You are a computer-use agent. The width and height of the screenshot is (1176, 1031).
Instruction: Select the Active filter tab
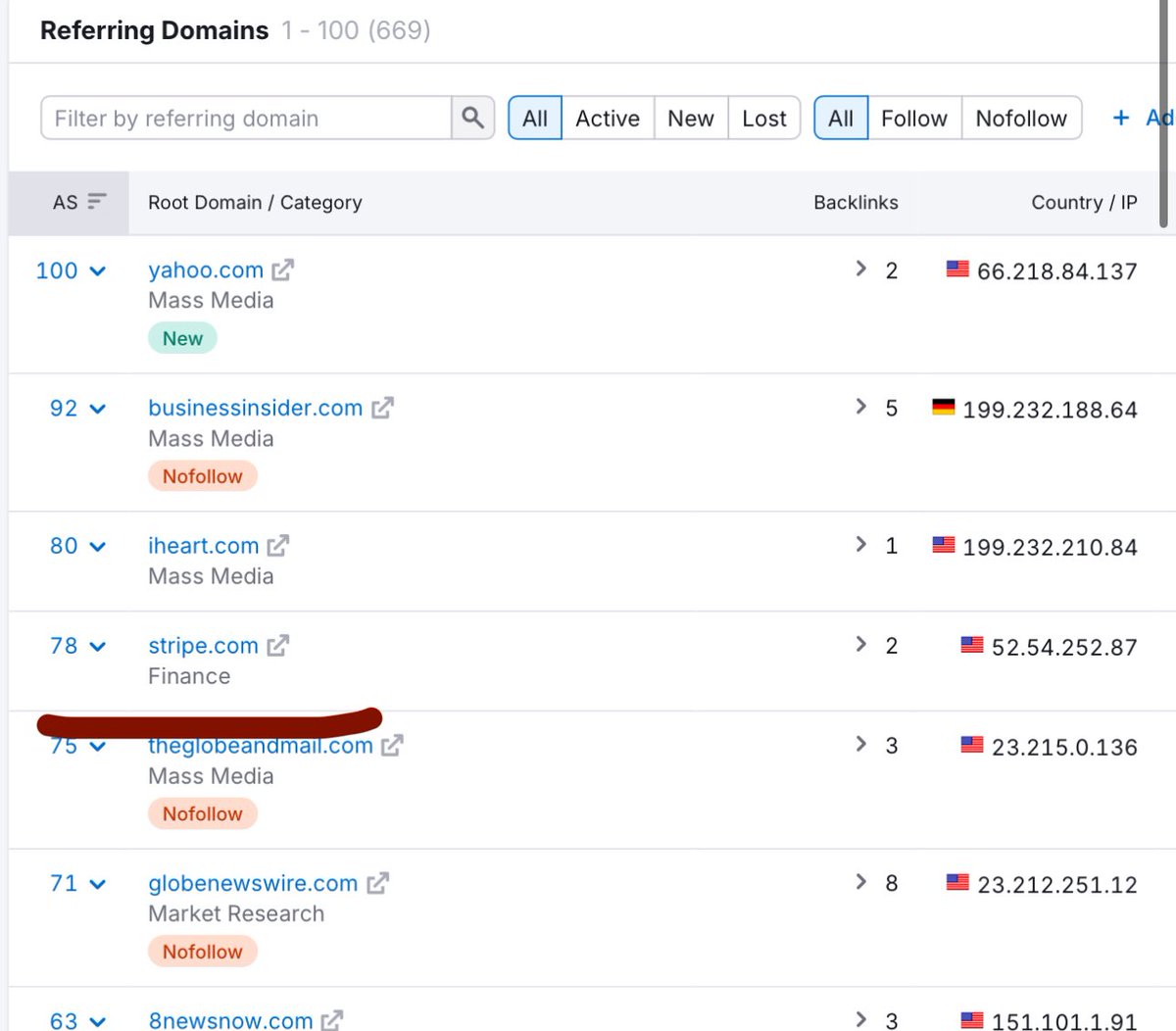click(608, 119)
